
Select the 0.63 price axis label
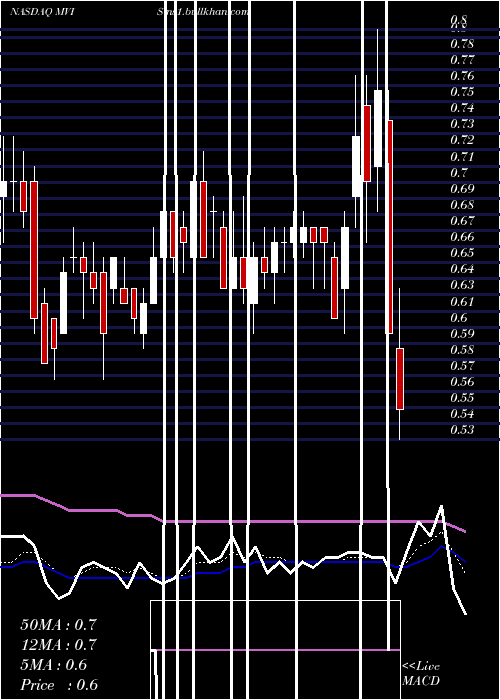click(x=462, y=285)
